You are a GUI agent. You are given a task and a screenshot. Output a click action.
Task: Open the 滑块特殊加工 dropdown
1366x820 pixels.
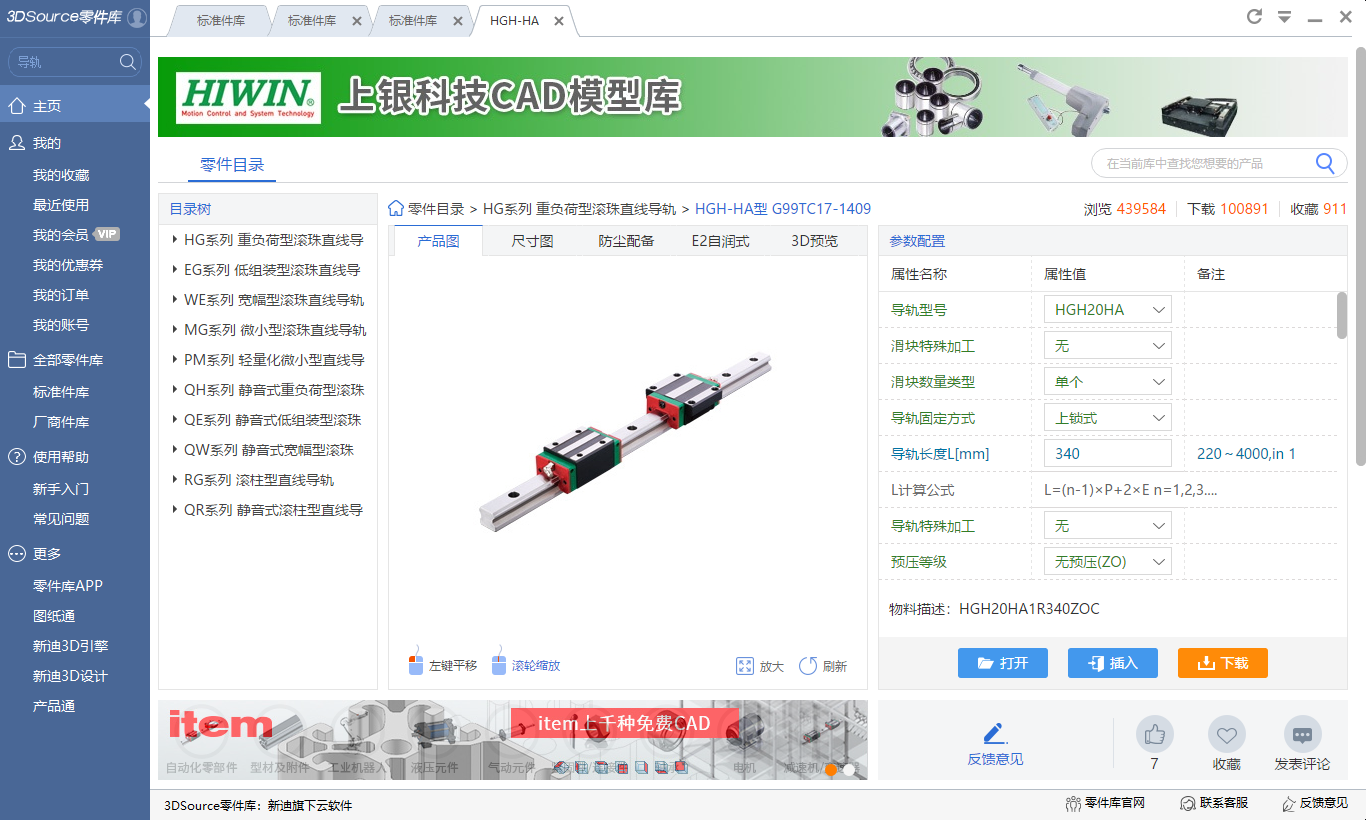click(1107, 346)
